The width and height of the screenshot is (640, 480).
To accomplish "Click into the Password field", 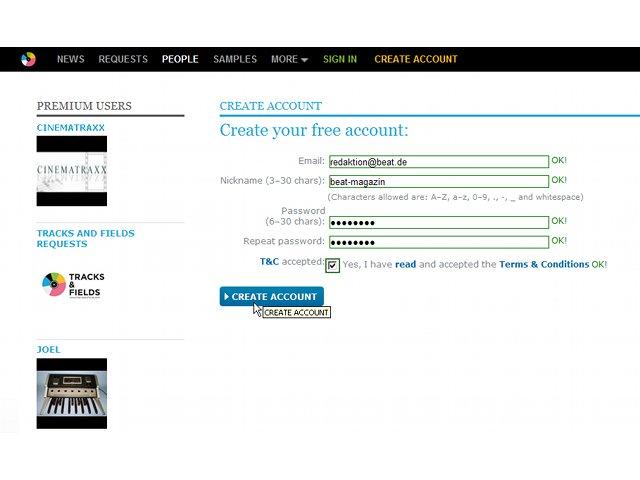I will (439, 222).
